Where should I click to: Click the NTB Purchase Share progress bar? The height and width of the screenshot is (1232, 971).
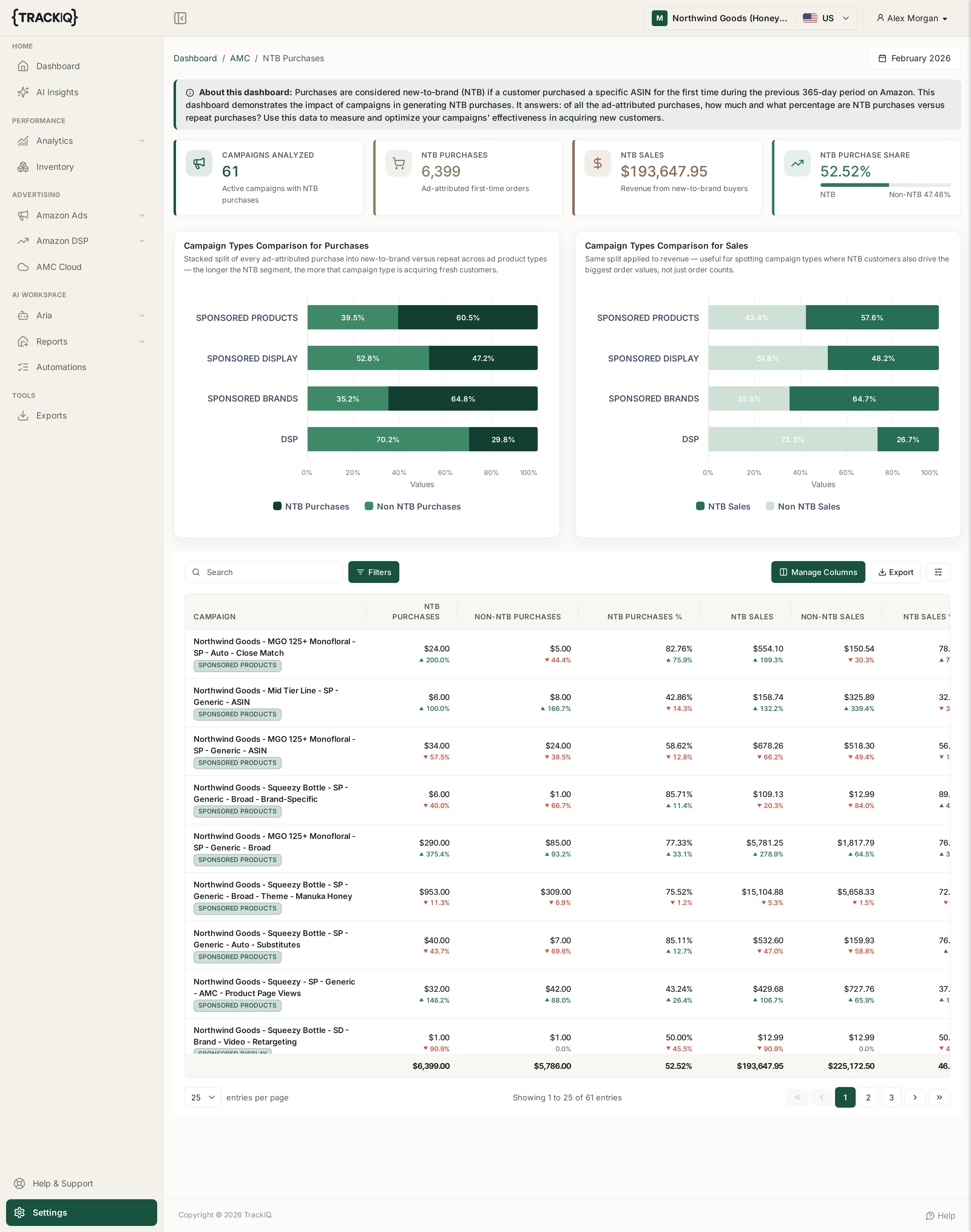pyautogui.click(x=885, y=185)
